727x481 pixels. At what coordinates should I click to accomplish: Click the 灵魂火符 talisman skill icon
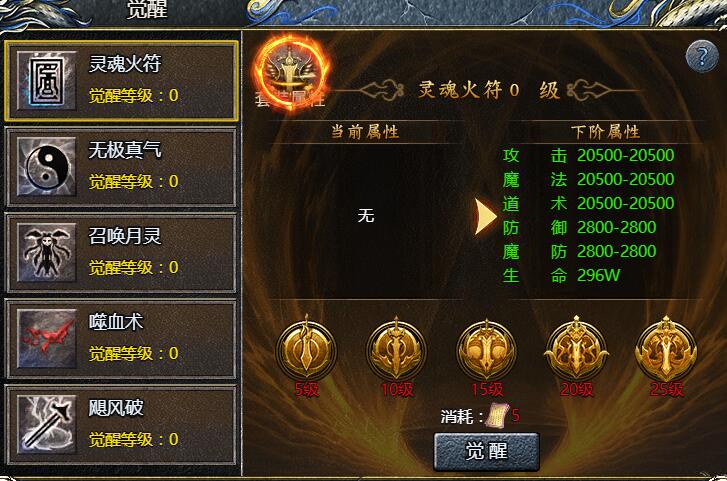tap(46, 81)
